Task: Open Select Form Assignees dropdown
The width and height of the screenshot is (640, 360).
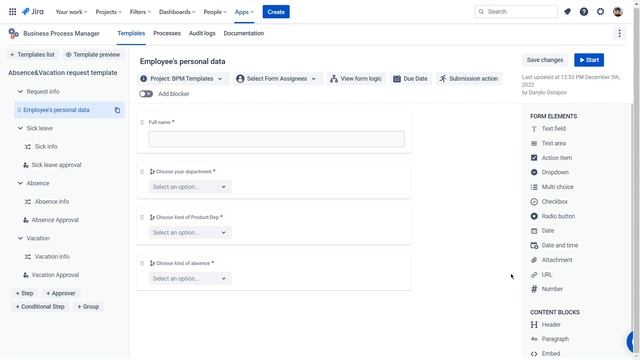Action: (x=277, y=79)
